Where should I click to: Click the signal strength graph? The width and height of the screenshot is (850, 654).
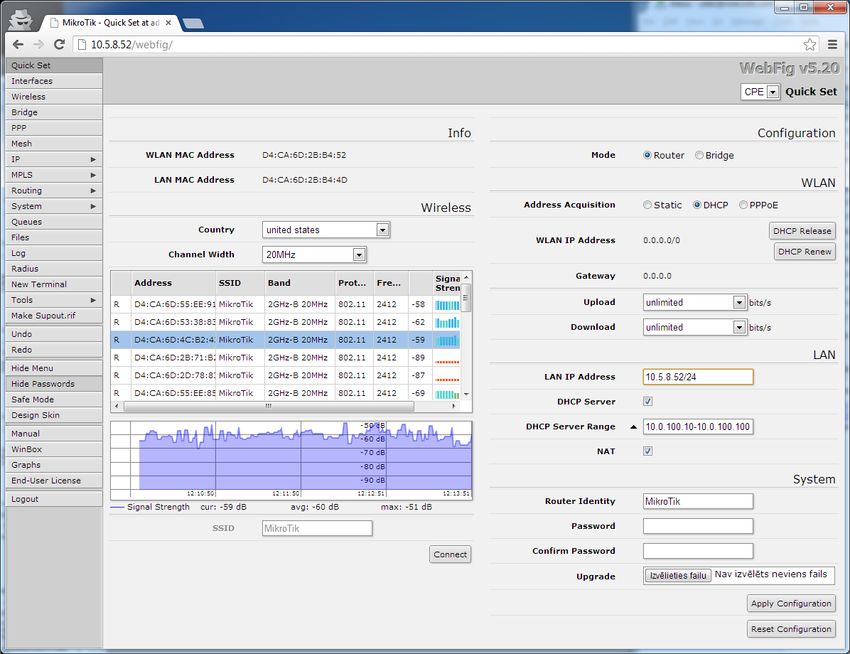(291, 460)
